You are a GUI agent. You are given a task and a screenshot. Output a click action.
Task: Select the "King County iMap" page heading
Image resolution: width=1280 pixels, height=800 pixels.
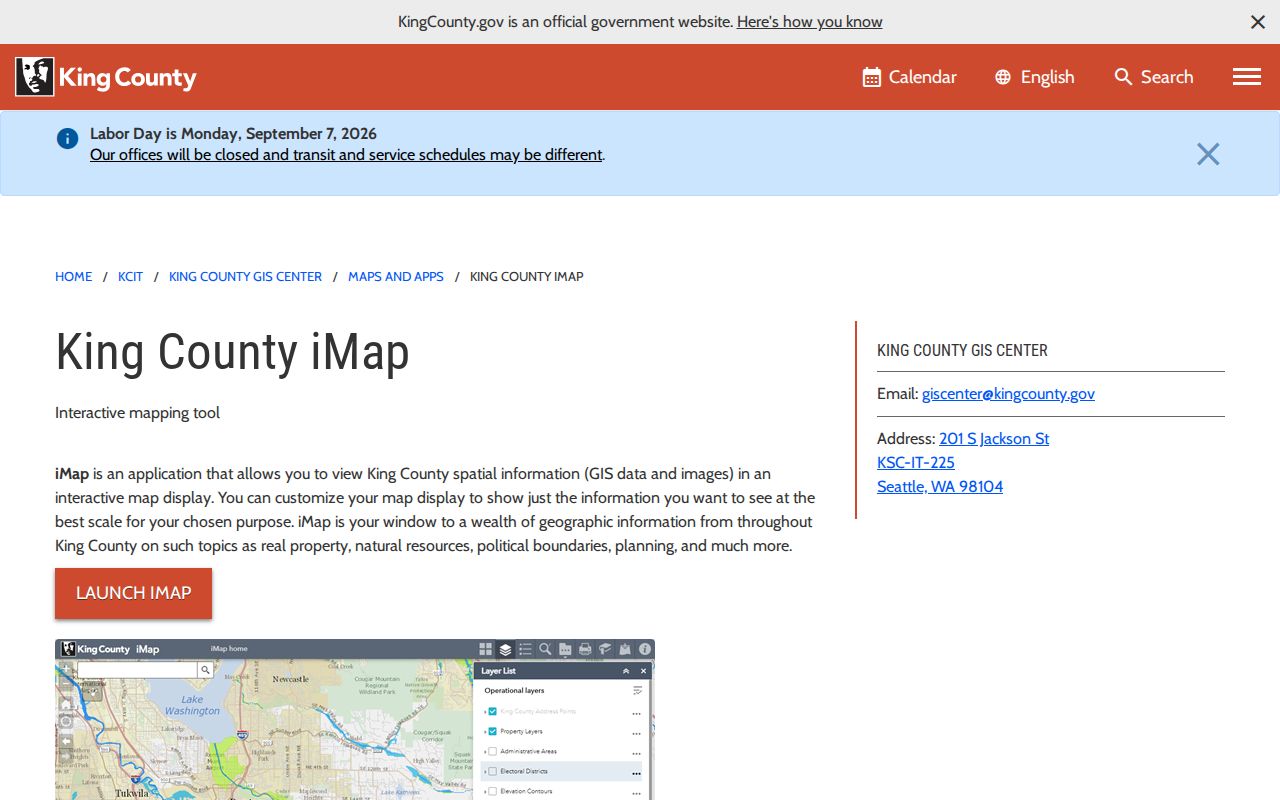click(x=232, y=352)
